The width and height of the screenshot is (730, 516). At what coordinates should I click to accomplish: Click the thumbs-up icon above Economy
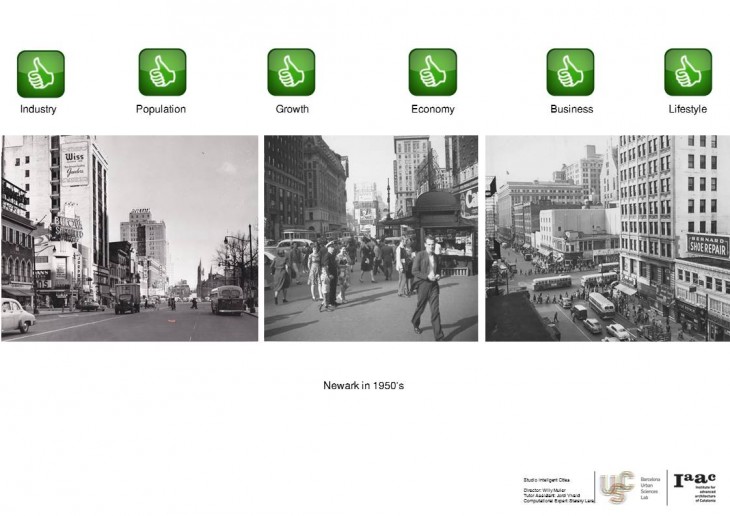click(x=432, y=73)
